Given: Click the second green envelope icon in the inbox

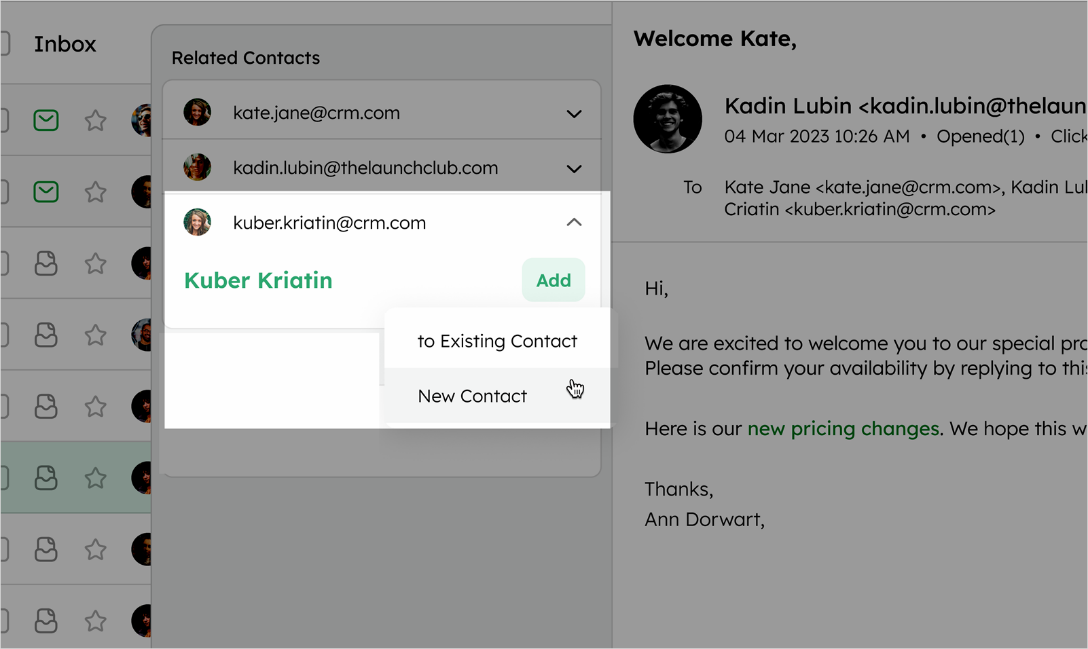Looking at the screenshot, I should (x=46, y=192).
